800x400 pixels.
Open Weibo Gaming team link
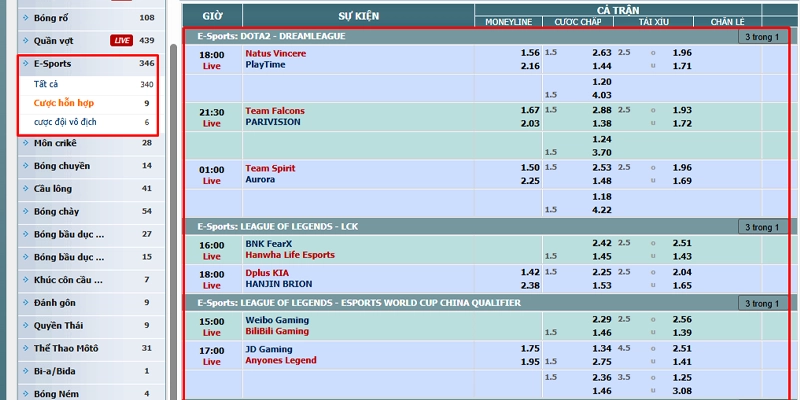(x=277, y=320)
